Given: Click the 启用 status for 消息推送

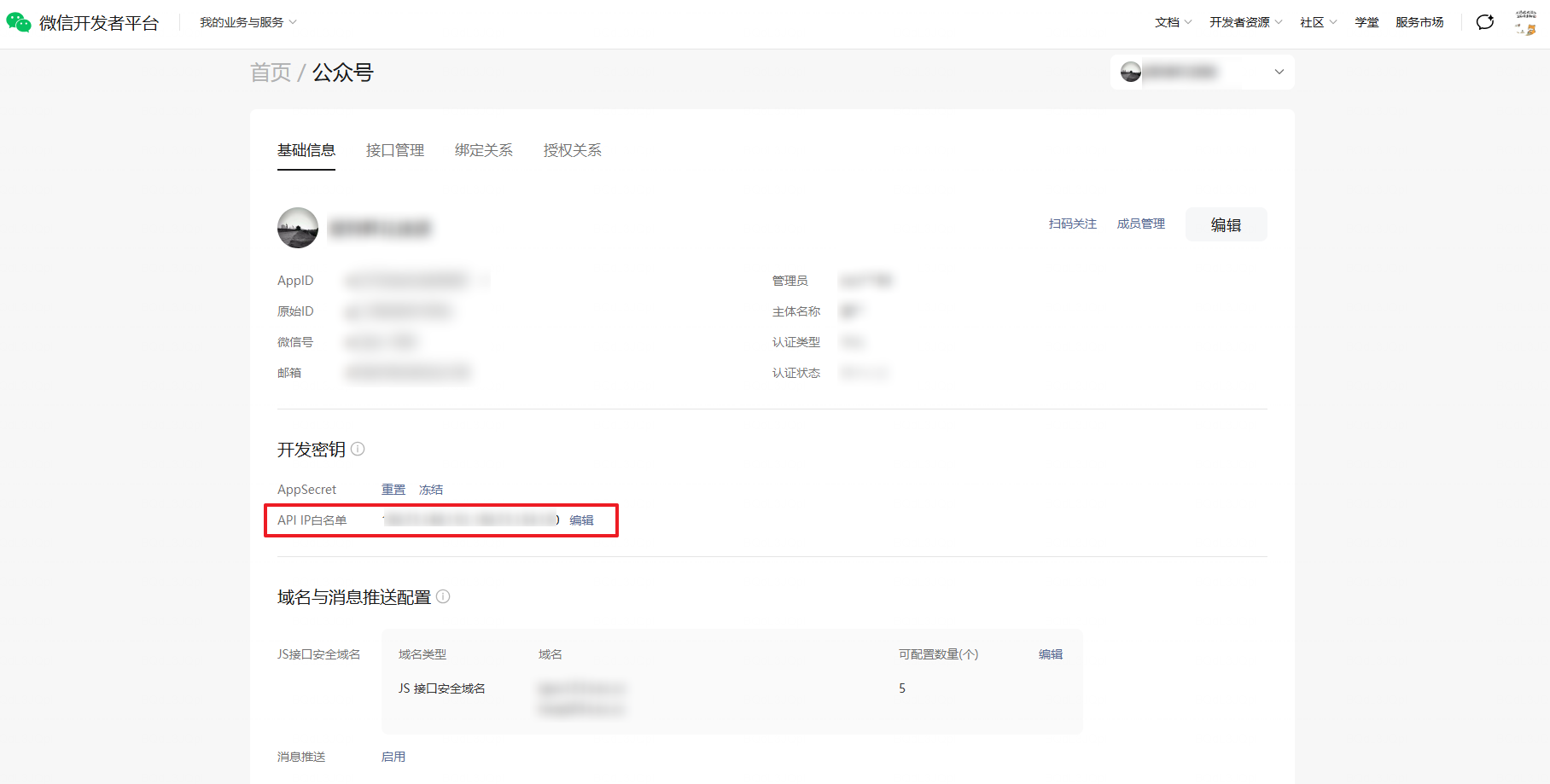Looking at the screenshot, I should [x=393, y=757].
